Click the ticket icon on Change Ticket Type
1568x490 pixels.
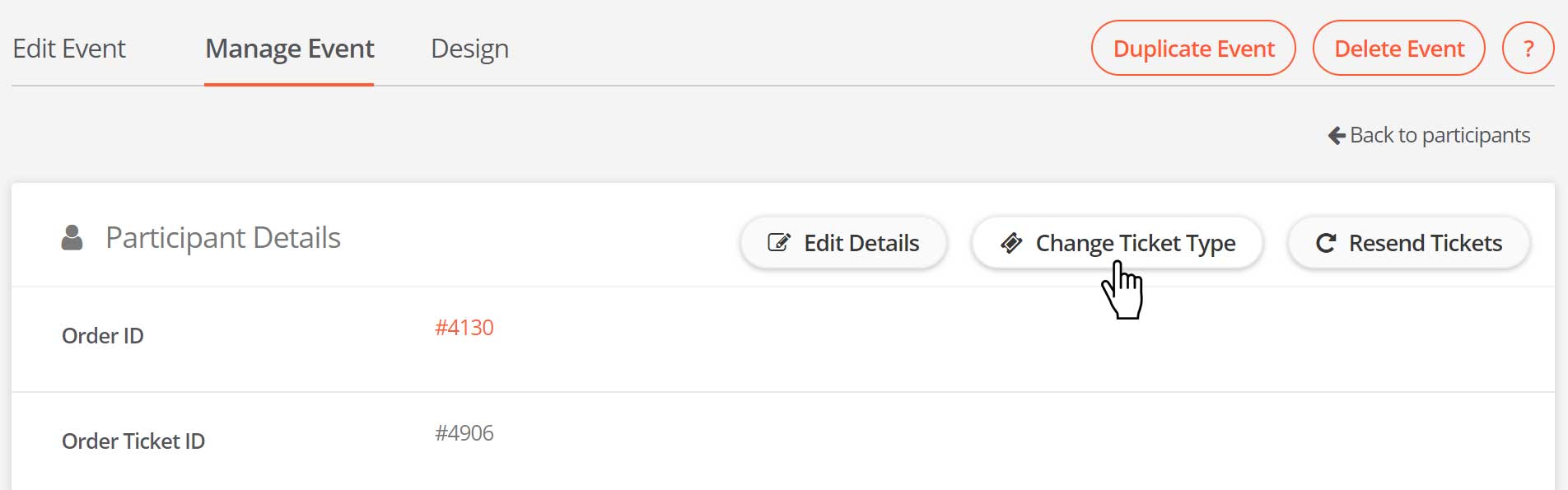1011,243
